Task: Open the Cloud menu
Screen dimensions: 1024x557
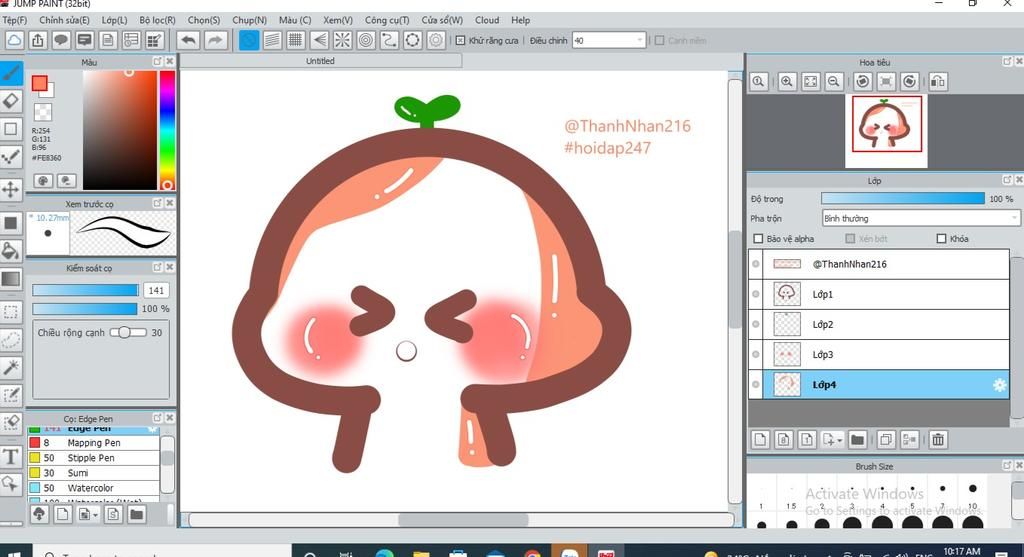Action: coord(487,20)
